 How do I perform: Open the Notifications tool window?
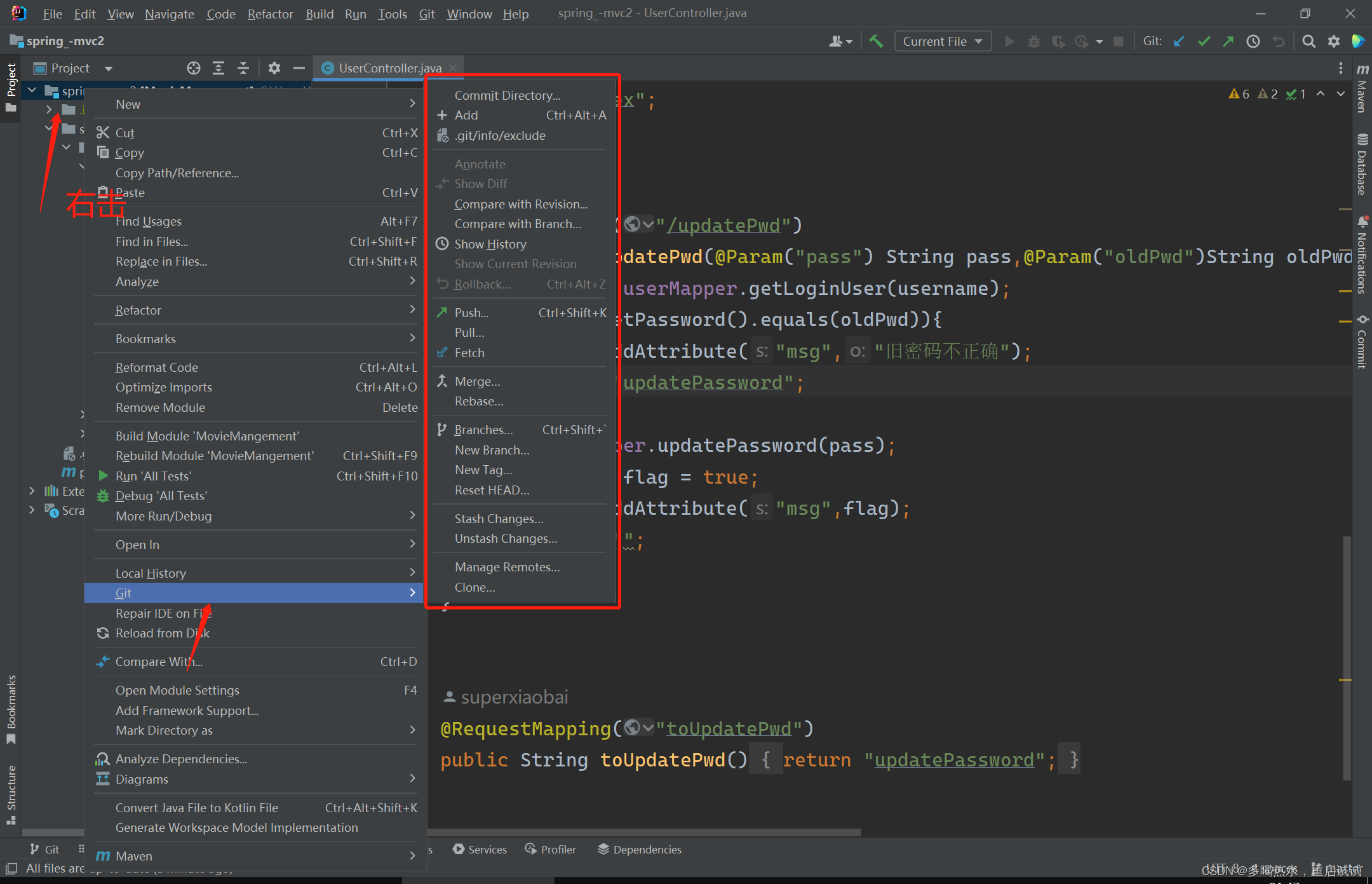pyautogui.click(x=1362, y=255)
